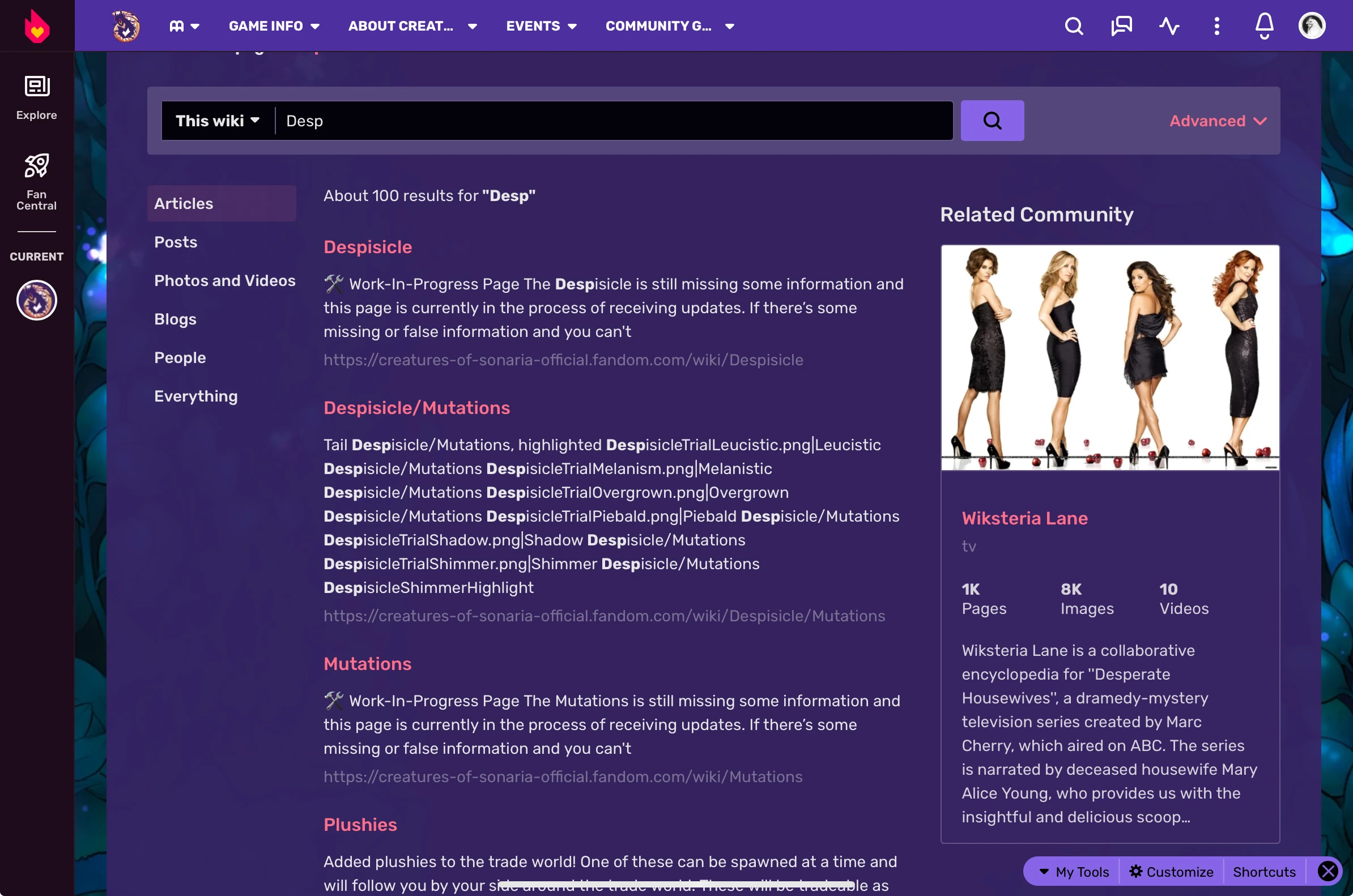Open the Discuss chat bubbles icon

[1121, 26]
